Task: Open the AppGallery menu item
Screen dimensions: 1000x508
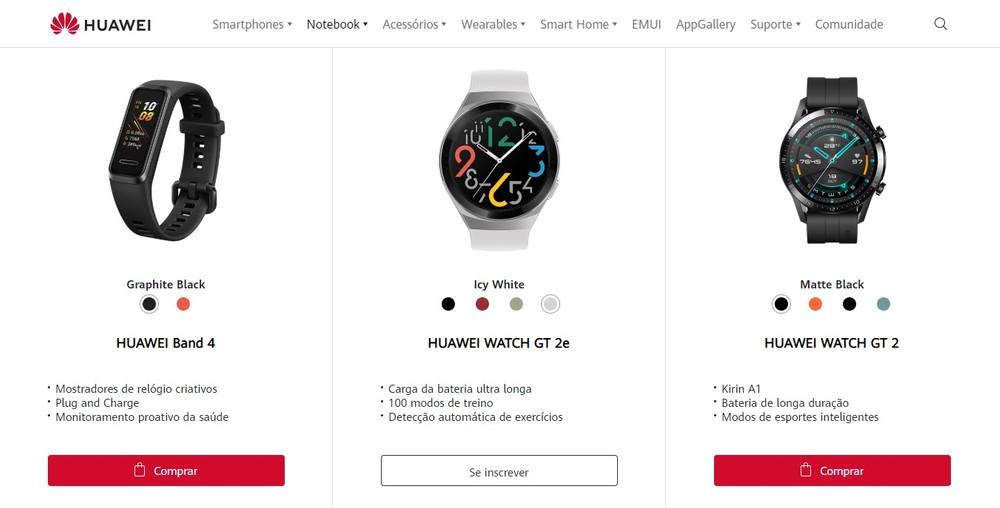Action: (705, 24)
